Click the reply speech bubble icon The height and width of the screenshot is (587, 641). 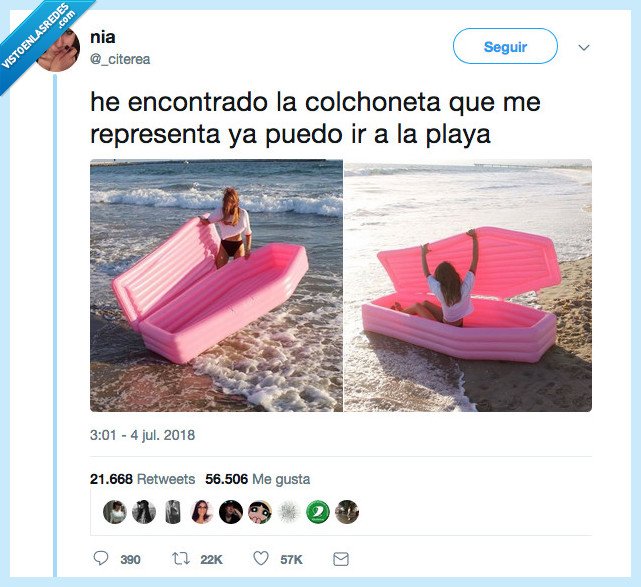101,558
